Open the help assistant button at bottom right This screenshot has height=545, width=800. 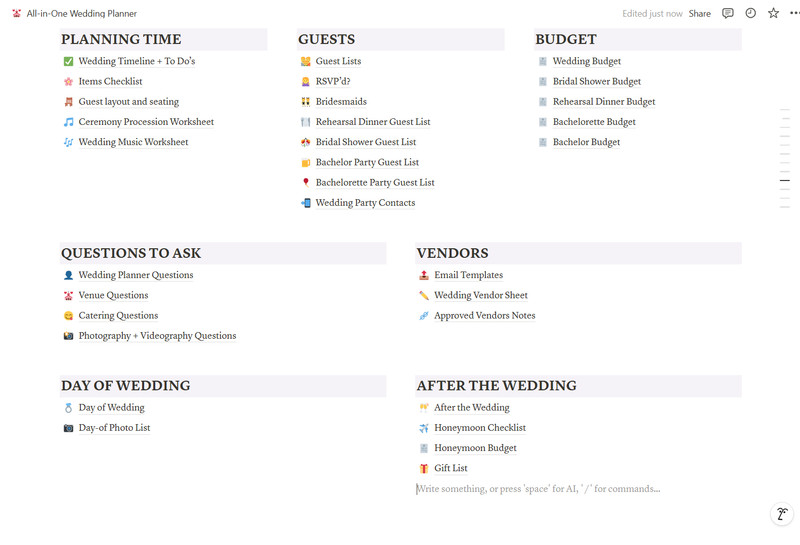coord(782,513)
